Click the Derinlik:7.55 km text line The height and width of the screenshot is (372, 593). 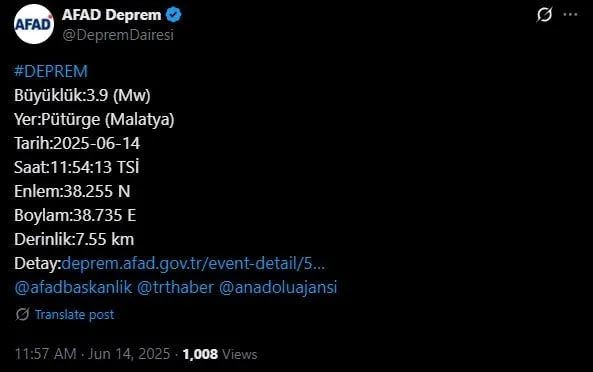click(74, 239)
